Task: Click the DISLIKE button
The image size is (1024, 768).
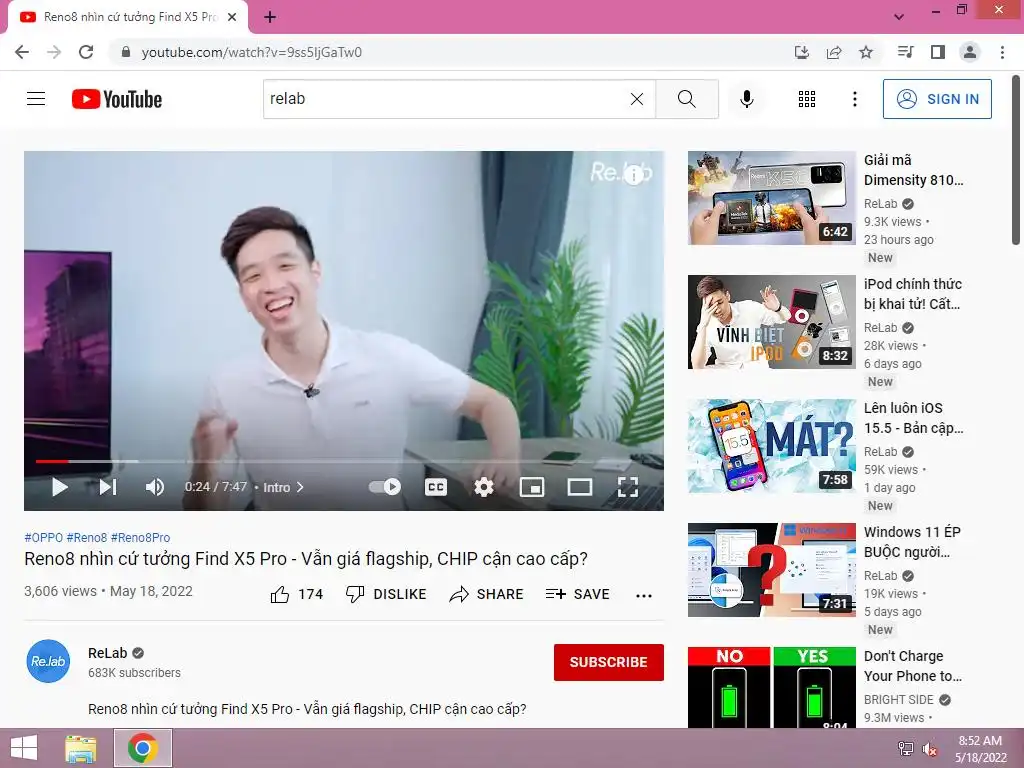Action: [x=386, y=594]
